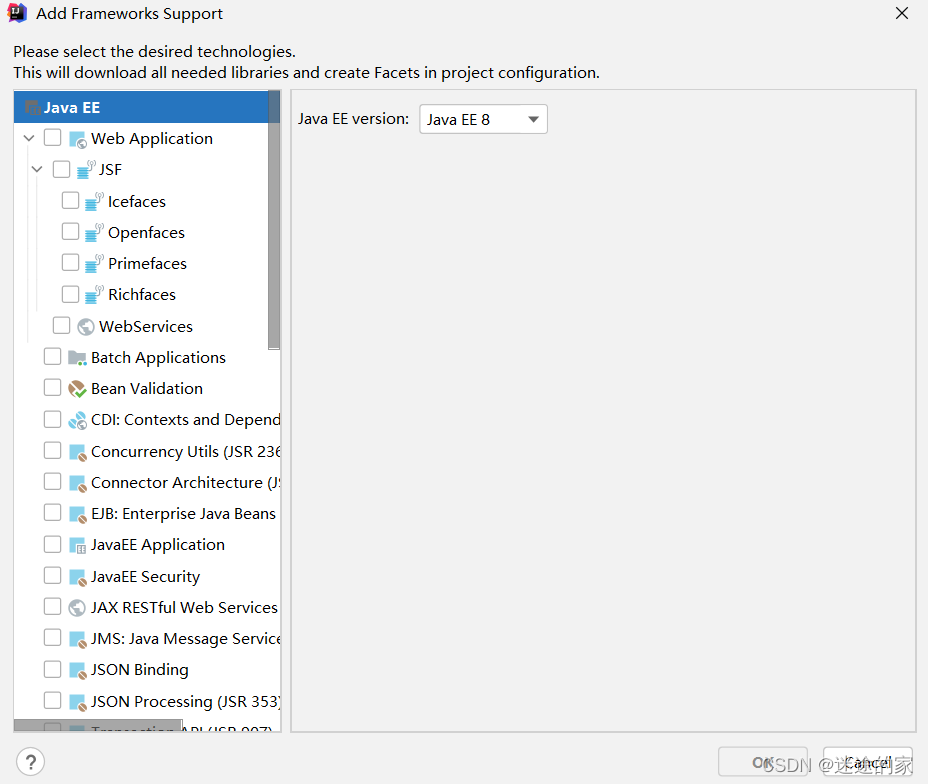Enable the Web Application checkbox
Screen dimensions: 928x784
tap(53, 138)
